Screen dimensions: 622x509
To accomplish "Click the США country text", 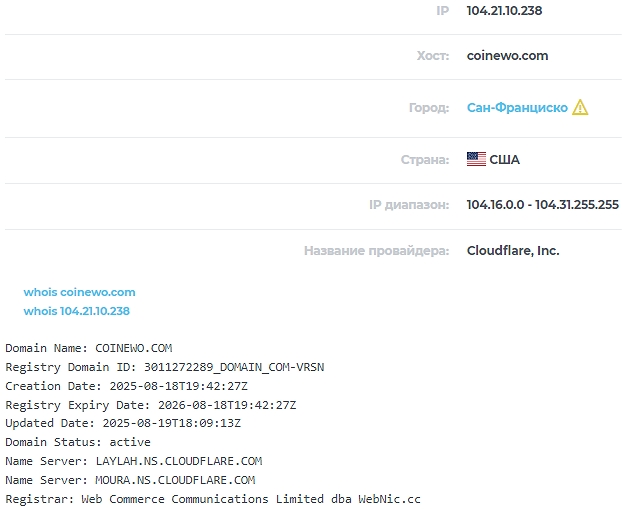I will 504,160.
